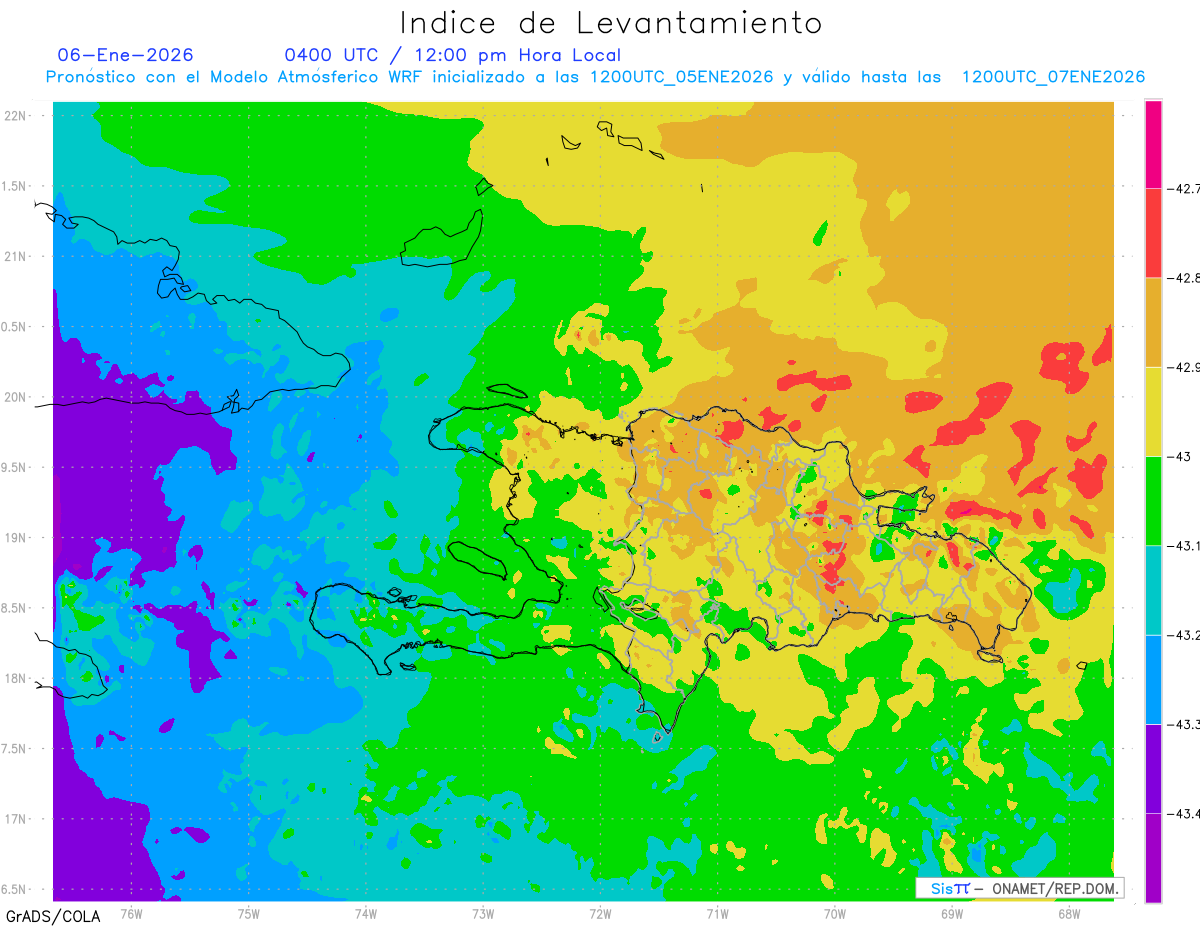This screenshot has width=1200, height=927.
Task: Click the "68W" longitude label
Action: (1069, 913)
